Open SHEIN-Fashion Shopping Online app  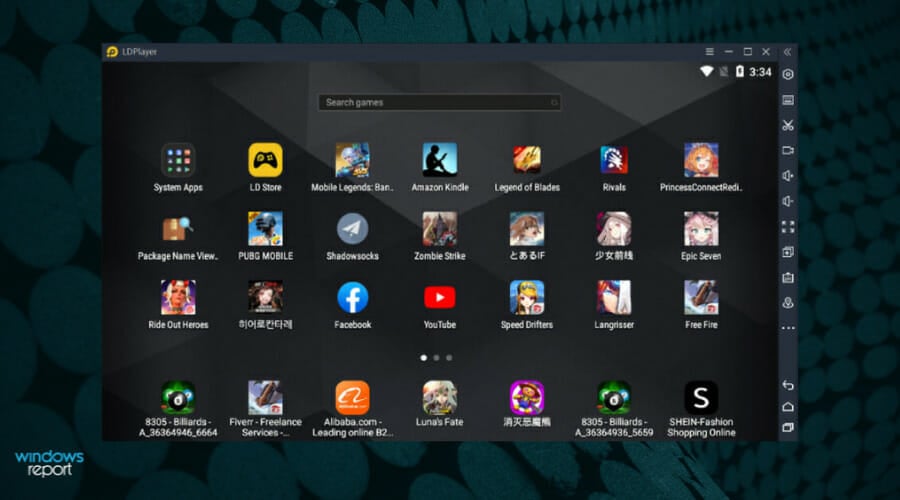coord(701,398)
